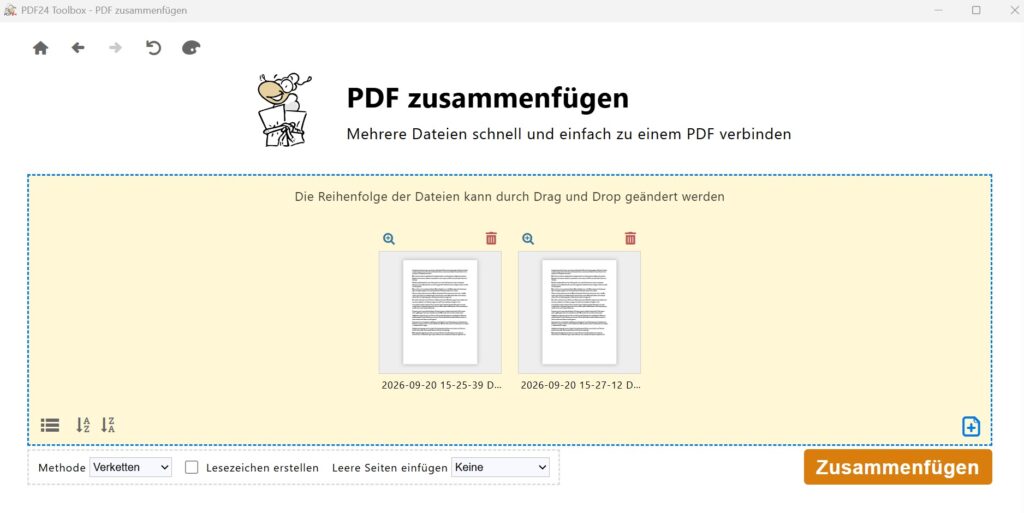This screenshot has height=513, width=1024.
Task: Go to the PDF24 home screen
Action: click(40, 48)
